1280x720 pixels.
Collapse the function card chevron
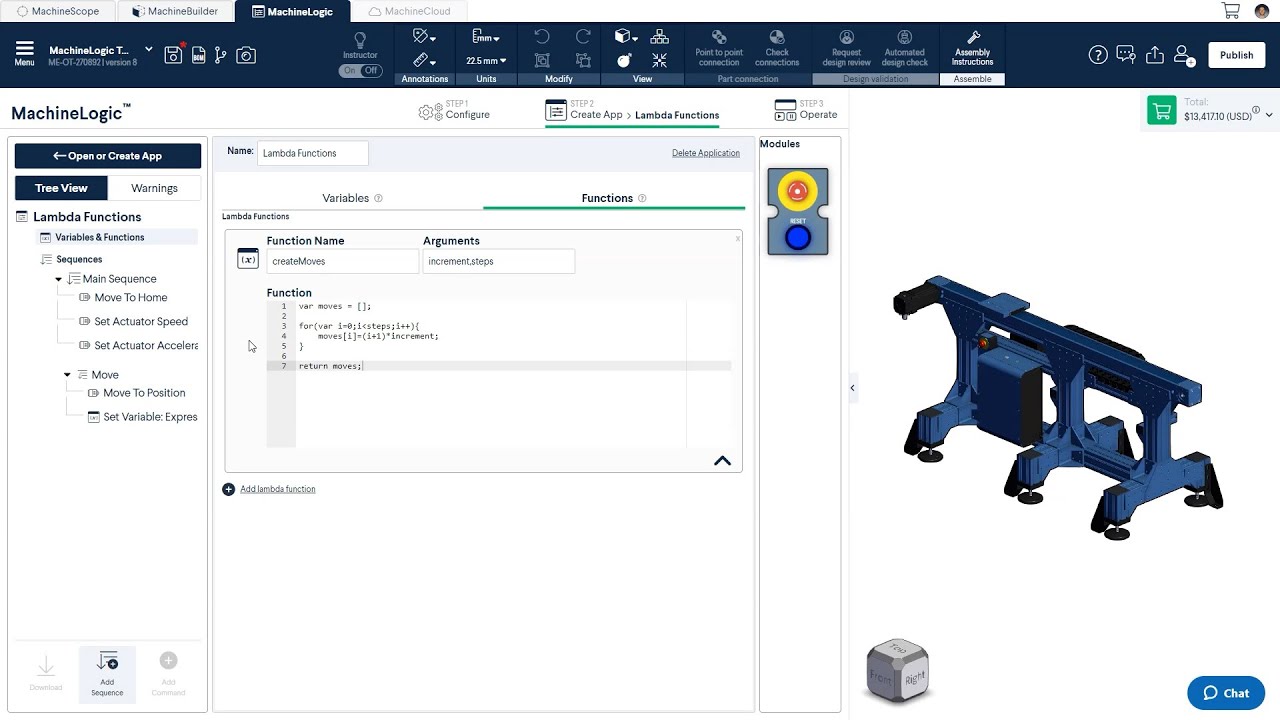tap(722, 461)
